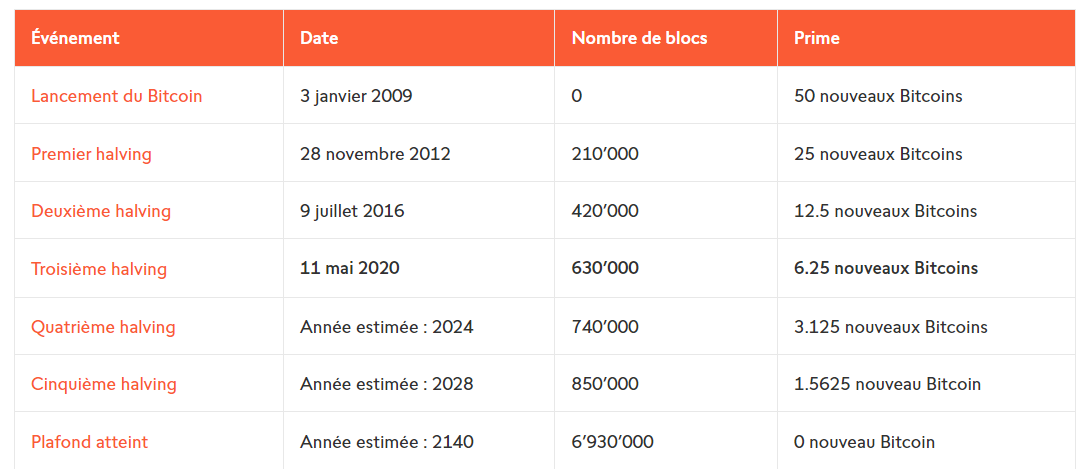The image size is (1084, 469).
Task: Click the 0 nouveau Bitcoin cell
Action: click(x=865, y=441)
